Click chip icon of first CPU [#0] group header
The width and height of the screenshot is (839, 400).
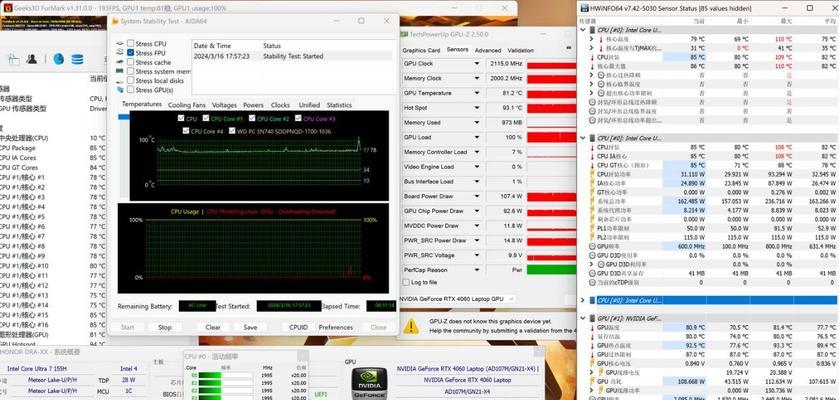click(x=592, y=30)
